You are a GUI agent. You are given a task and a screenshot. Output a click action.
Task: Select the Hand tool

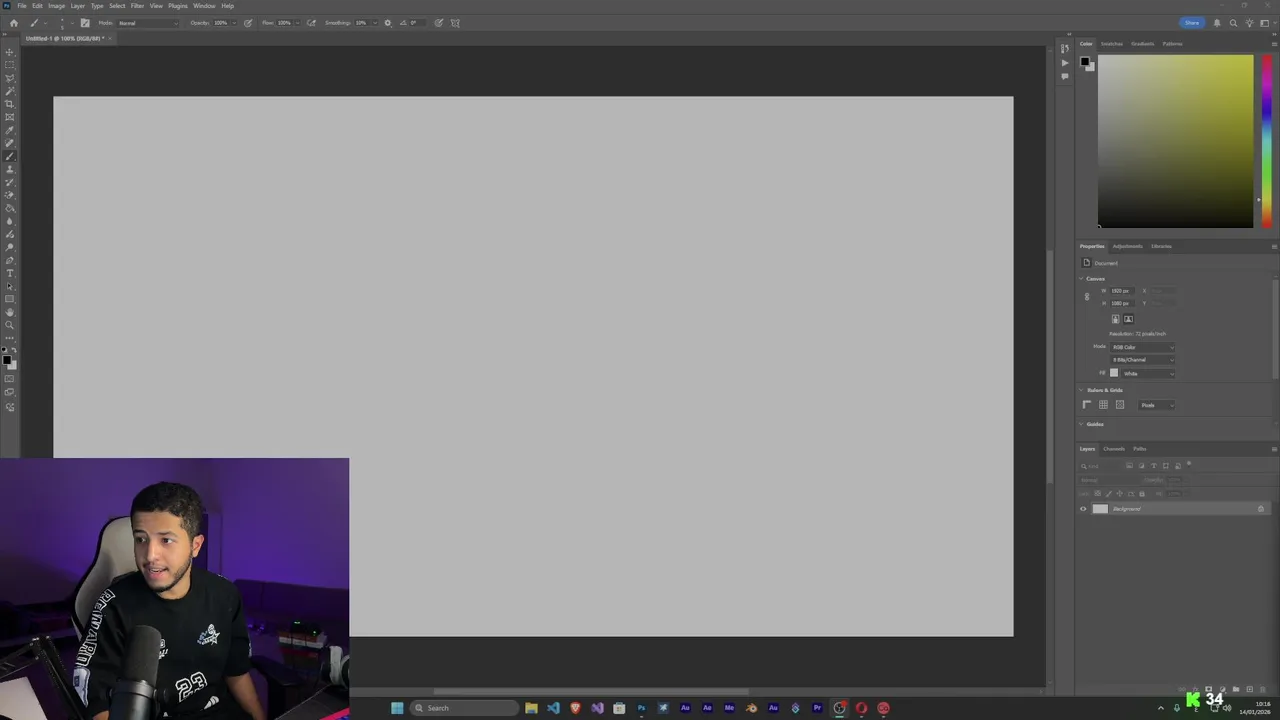(10, 312)
